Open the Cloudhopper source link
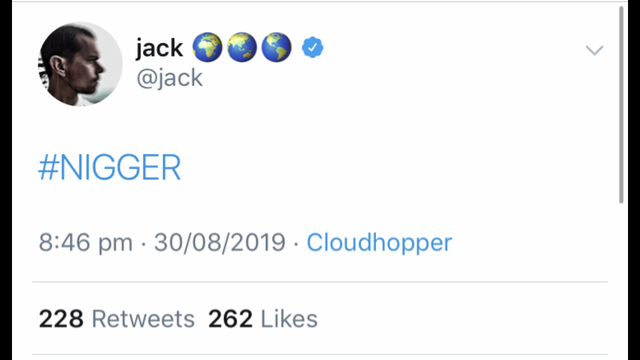The height and width of the screenshot is (360, 640). 379,242
